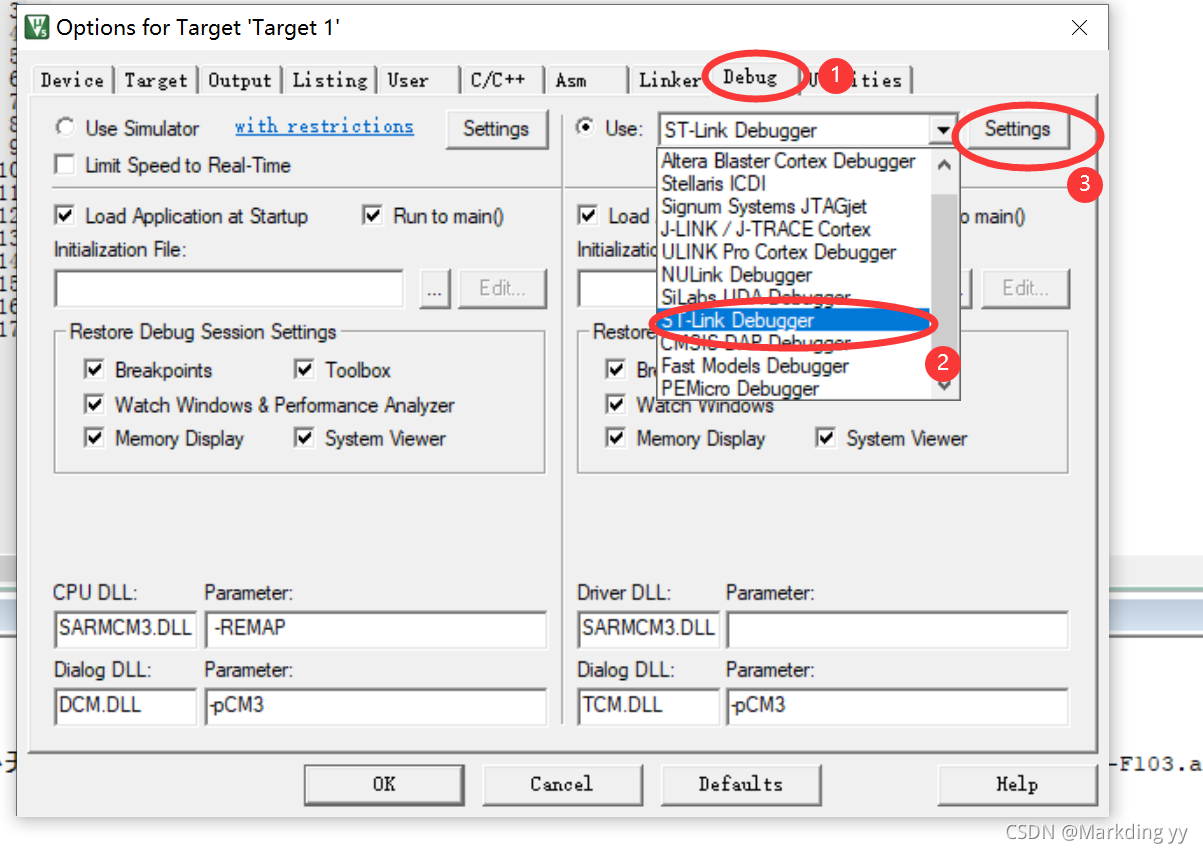Toggle left Memory Display checkbox
The image size is (1203, 853).
pyautogui.click(x=95, y=438)
